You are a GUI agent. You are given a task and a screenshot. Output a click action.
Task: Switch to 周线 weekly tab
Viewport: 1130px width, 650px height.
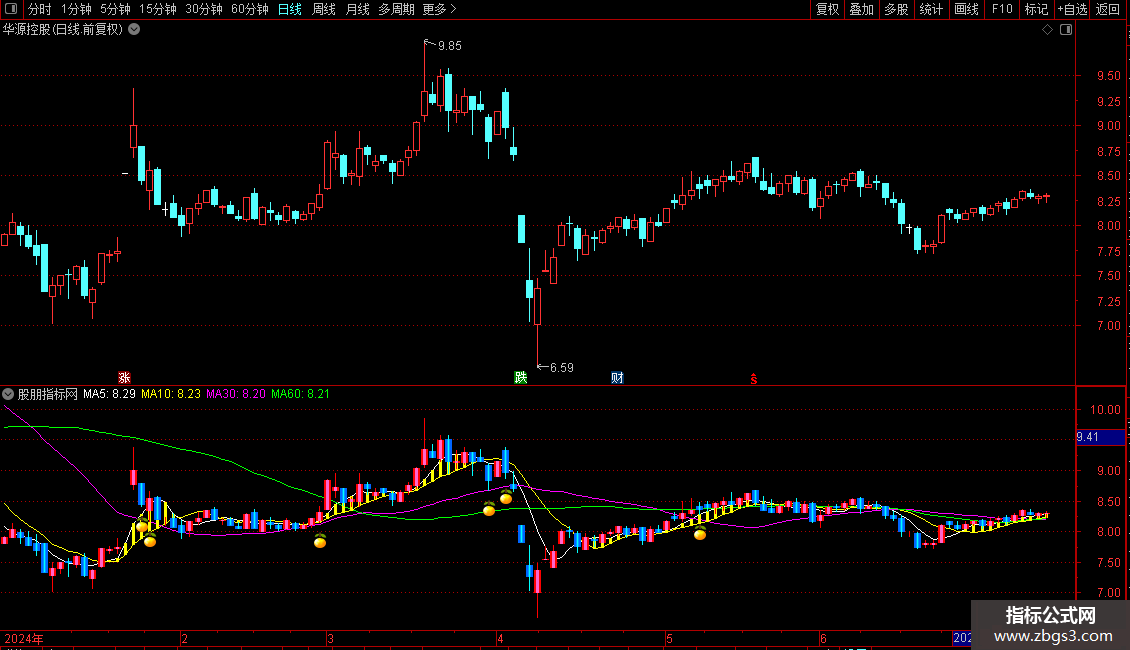click(324, 9)
